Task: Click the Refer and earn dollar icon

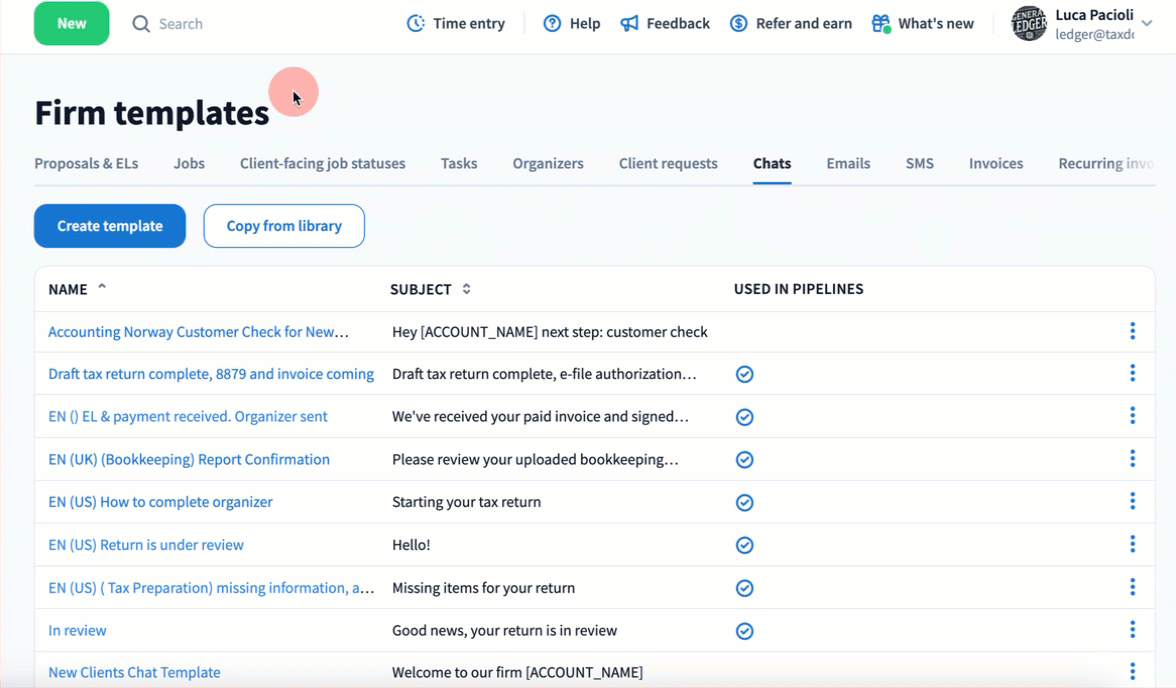Action: click(738, 23)
